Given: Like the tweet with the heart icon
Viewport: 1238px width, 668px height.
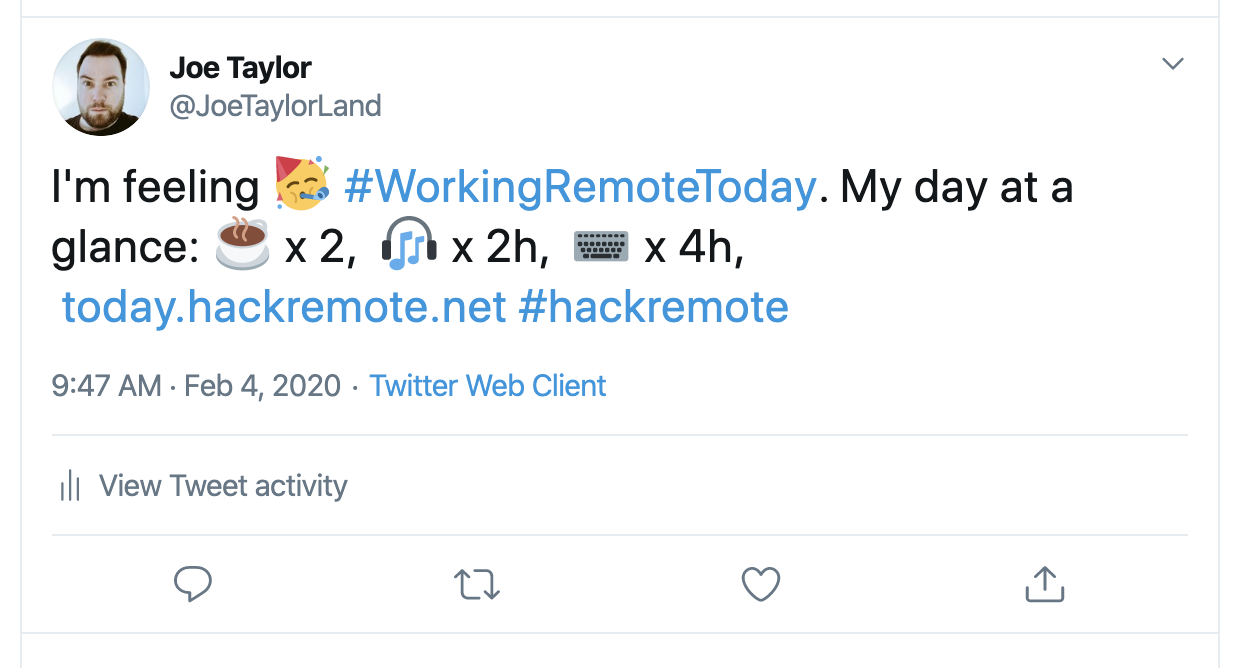Looking at the screenshot, I should click(x=760, y=584).
